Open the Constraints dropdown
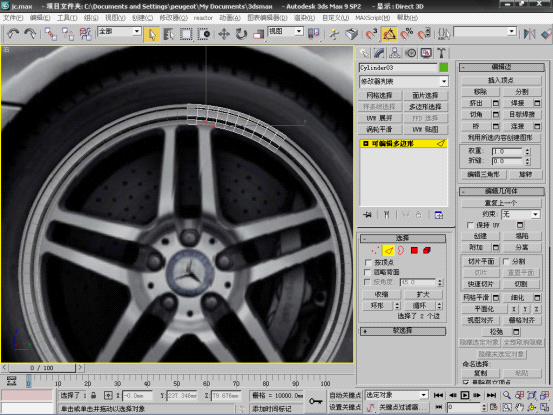Screen dimensions: 553x415 tap(521, 214)
